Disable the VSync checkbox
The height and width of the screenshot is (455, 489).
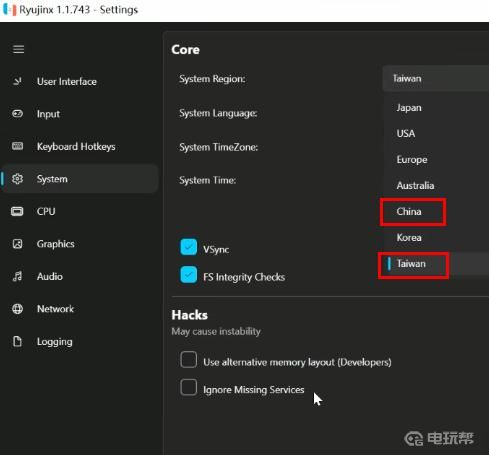pos(189,247)
